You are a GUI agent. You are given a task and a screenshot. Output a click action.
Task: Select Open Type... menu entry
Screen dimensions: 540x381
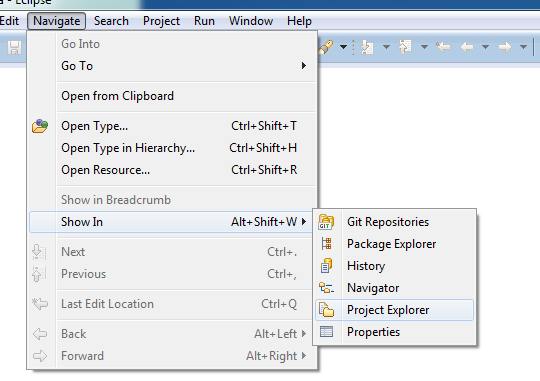tap(173, 126)
